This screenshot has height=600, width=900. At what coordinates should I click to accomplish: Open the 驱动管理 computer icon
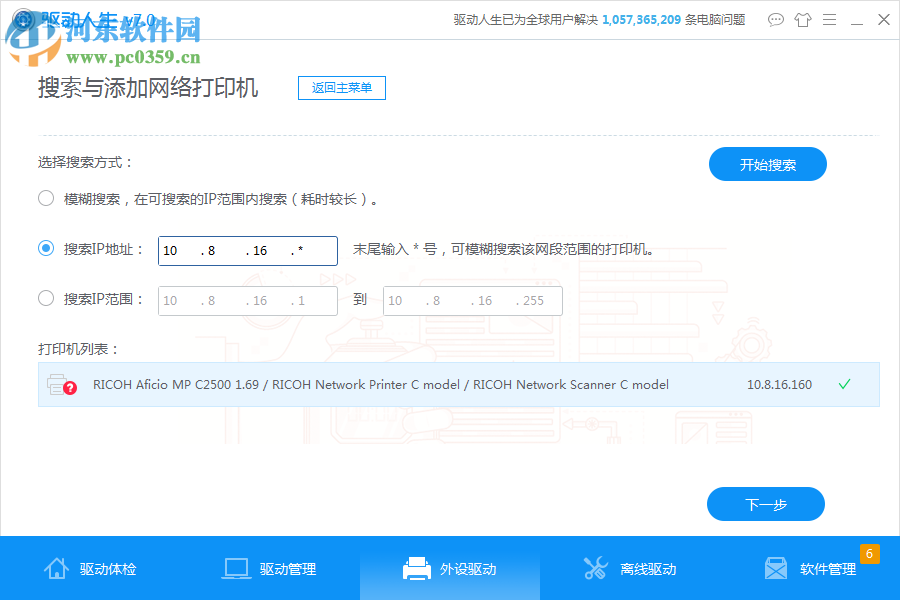tap(236, 567)
